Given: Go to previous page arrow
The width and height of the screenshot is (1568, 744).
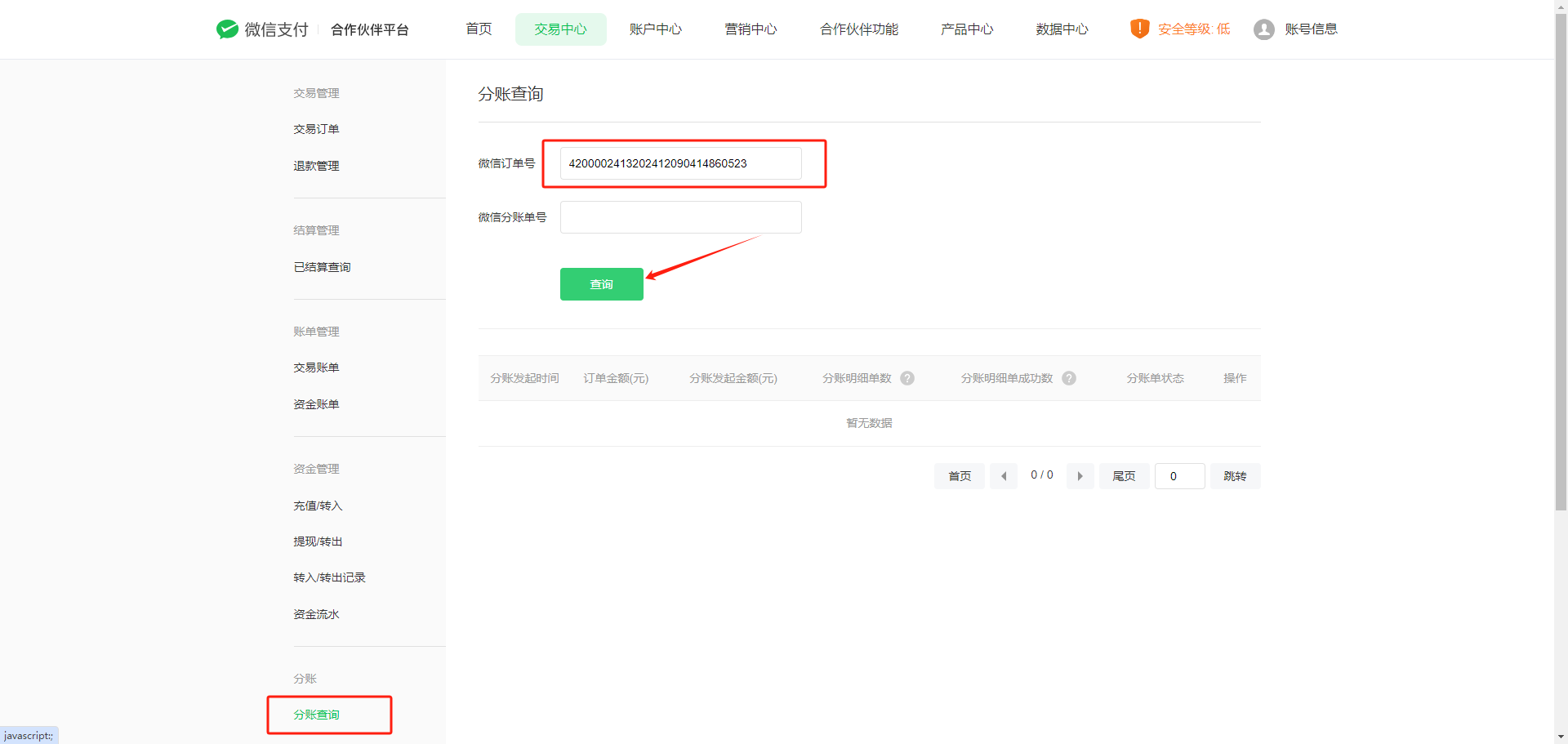Looking at the screenshot, I should [1004, 476].
